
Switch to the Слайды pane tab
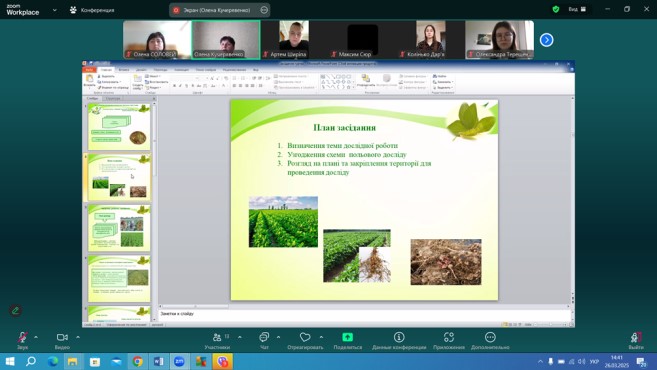tap(92, 98)
